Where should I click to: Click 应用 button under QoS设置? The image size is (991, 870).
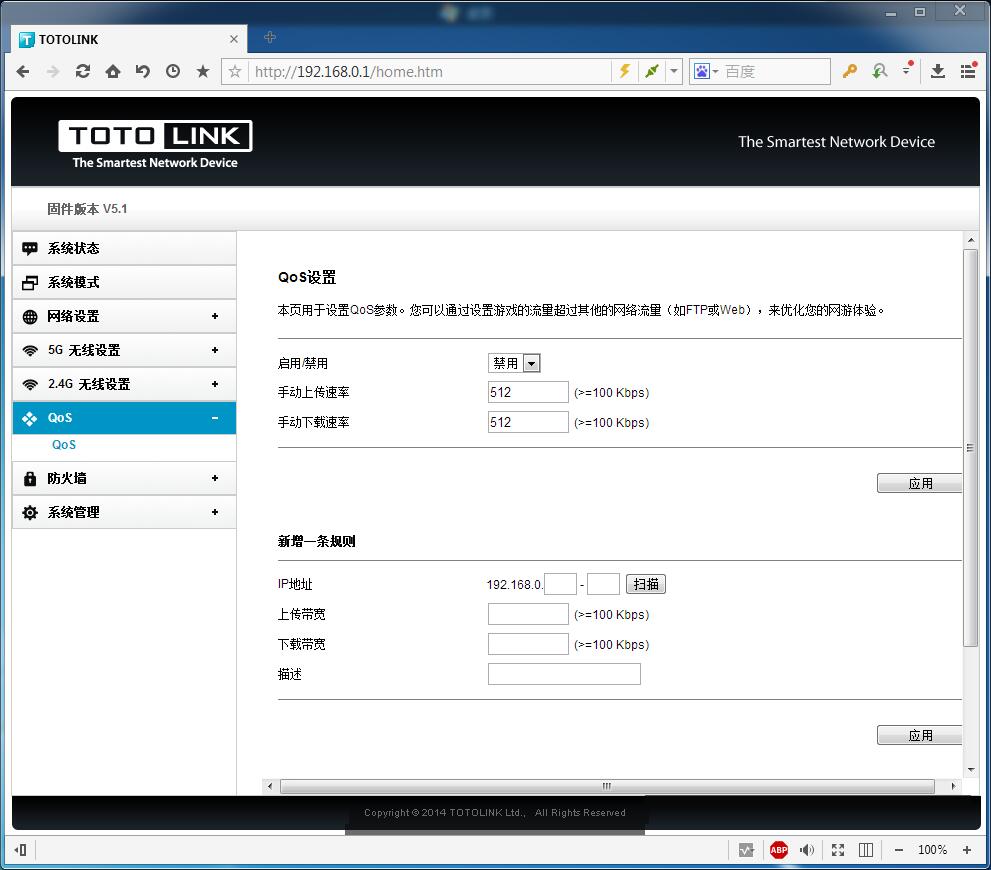(x=920, y=483)
